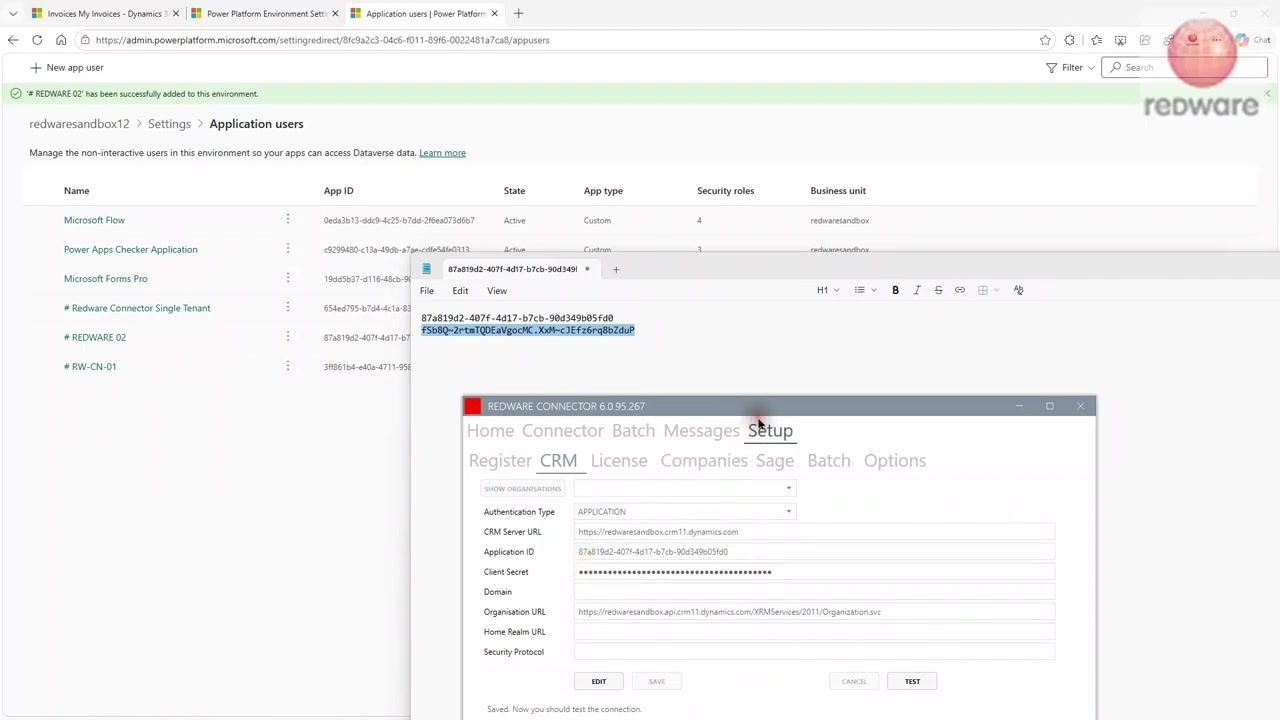Go to redwaresandbox12 breadcrumb
1280x720 pixels.
click(x=79, y=124)
